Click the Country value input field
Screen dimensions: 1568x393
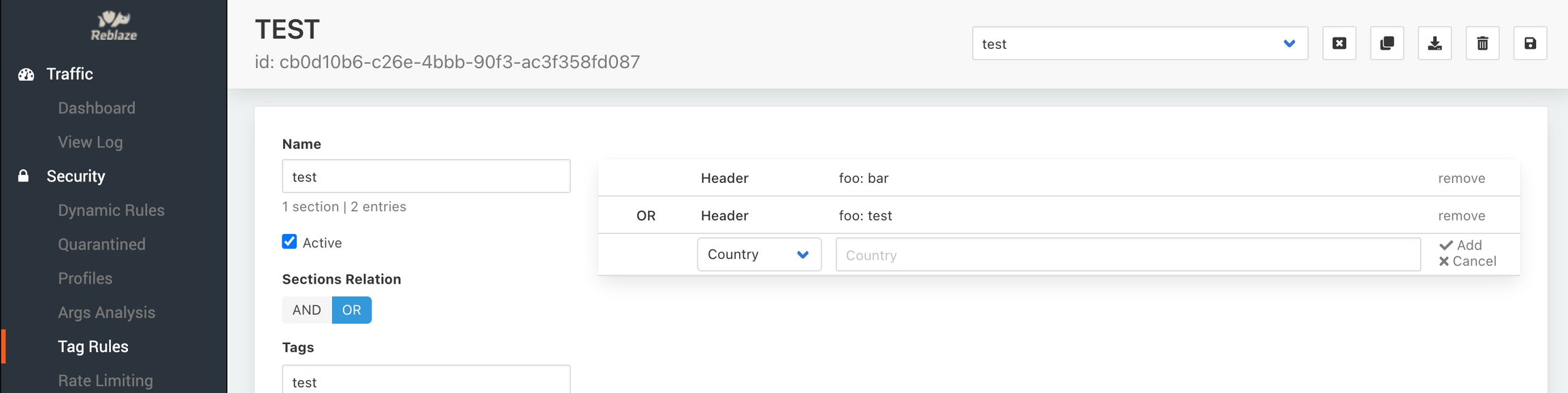[1128, 255]
